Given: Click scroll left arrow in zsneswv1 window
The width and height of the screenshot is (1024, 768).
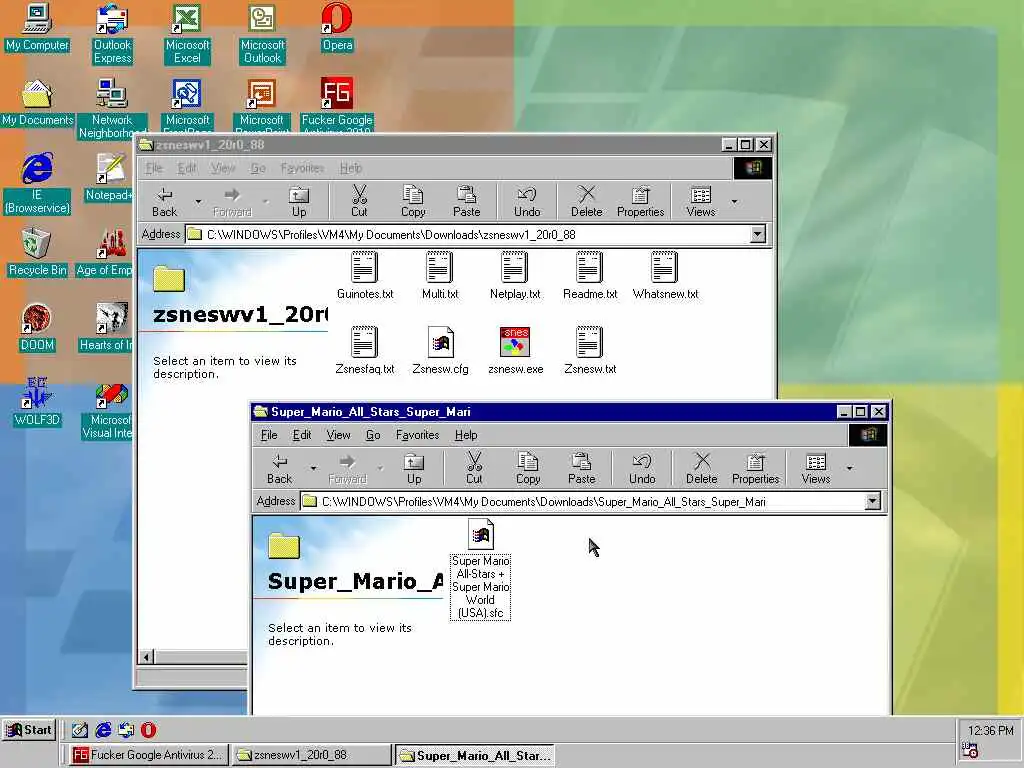Looking at the screenshot, I should 147,657.
